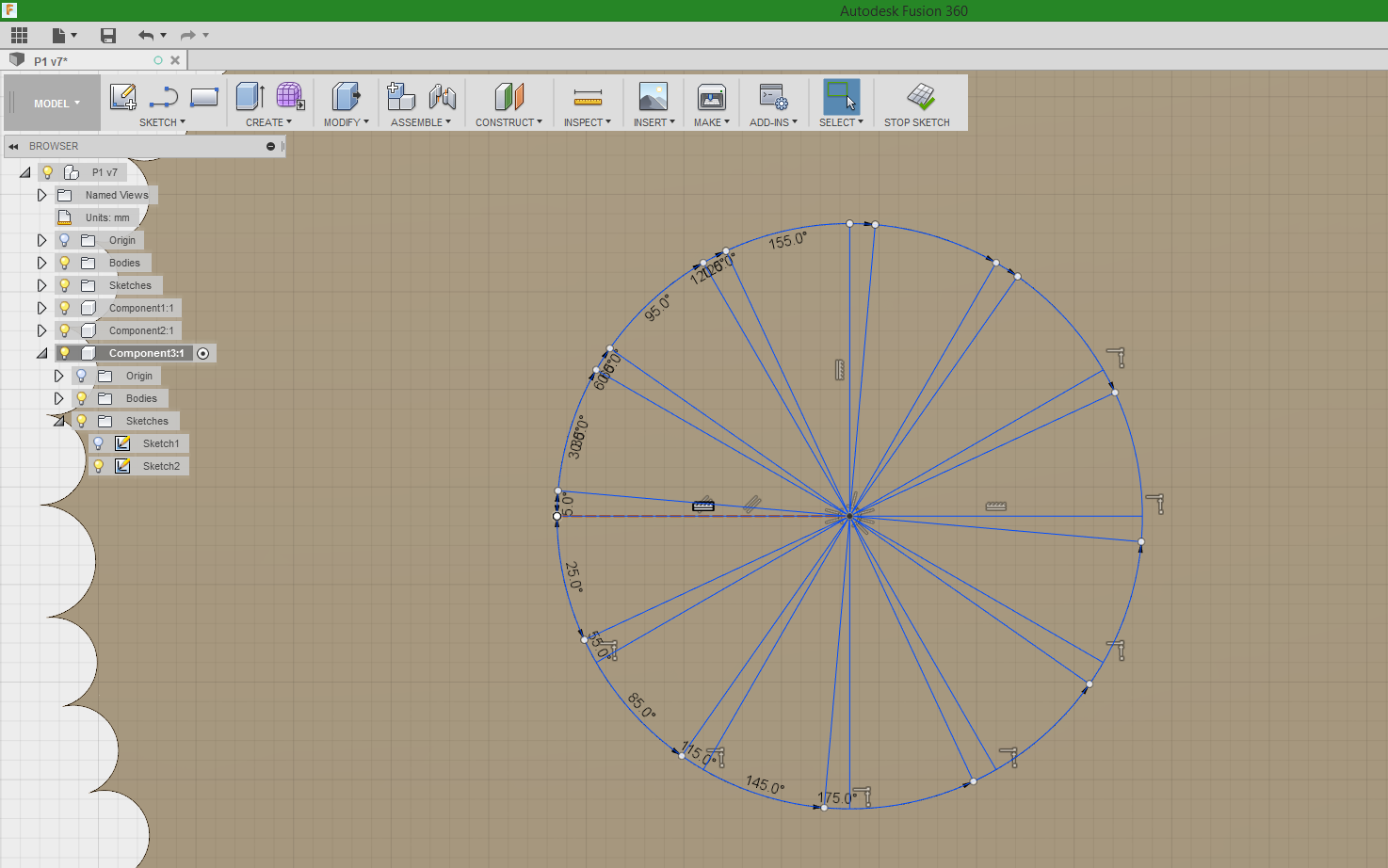This screenshot has width=1388, height=868.
Task: Collapse Component3:1 node
Action: pos(41,354)
